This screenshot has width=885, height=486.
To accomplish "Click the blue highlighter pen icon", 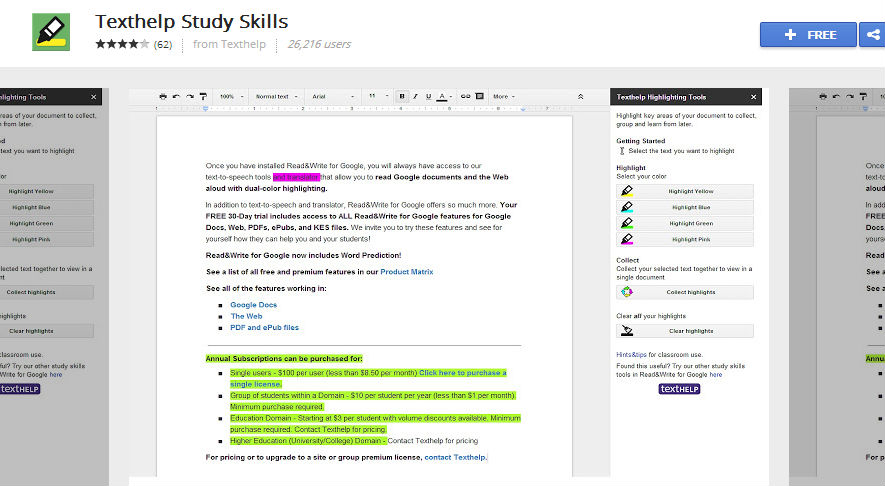I will [x=626, y=207].
